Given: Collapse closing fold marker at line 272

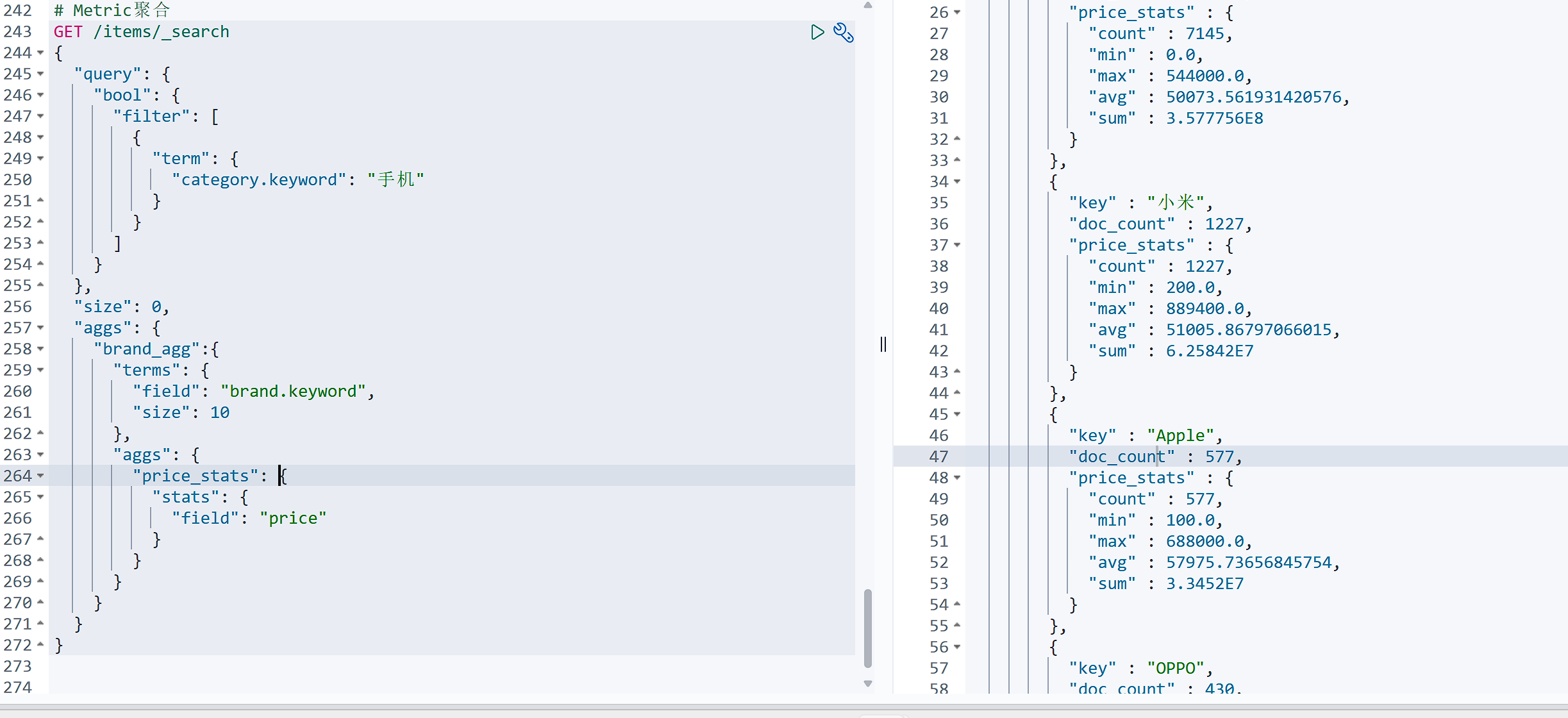Looking at the screenshot, I should pos(40,645).
